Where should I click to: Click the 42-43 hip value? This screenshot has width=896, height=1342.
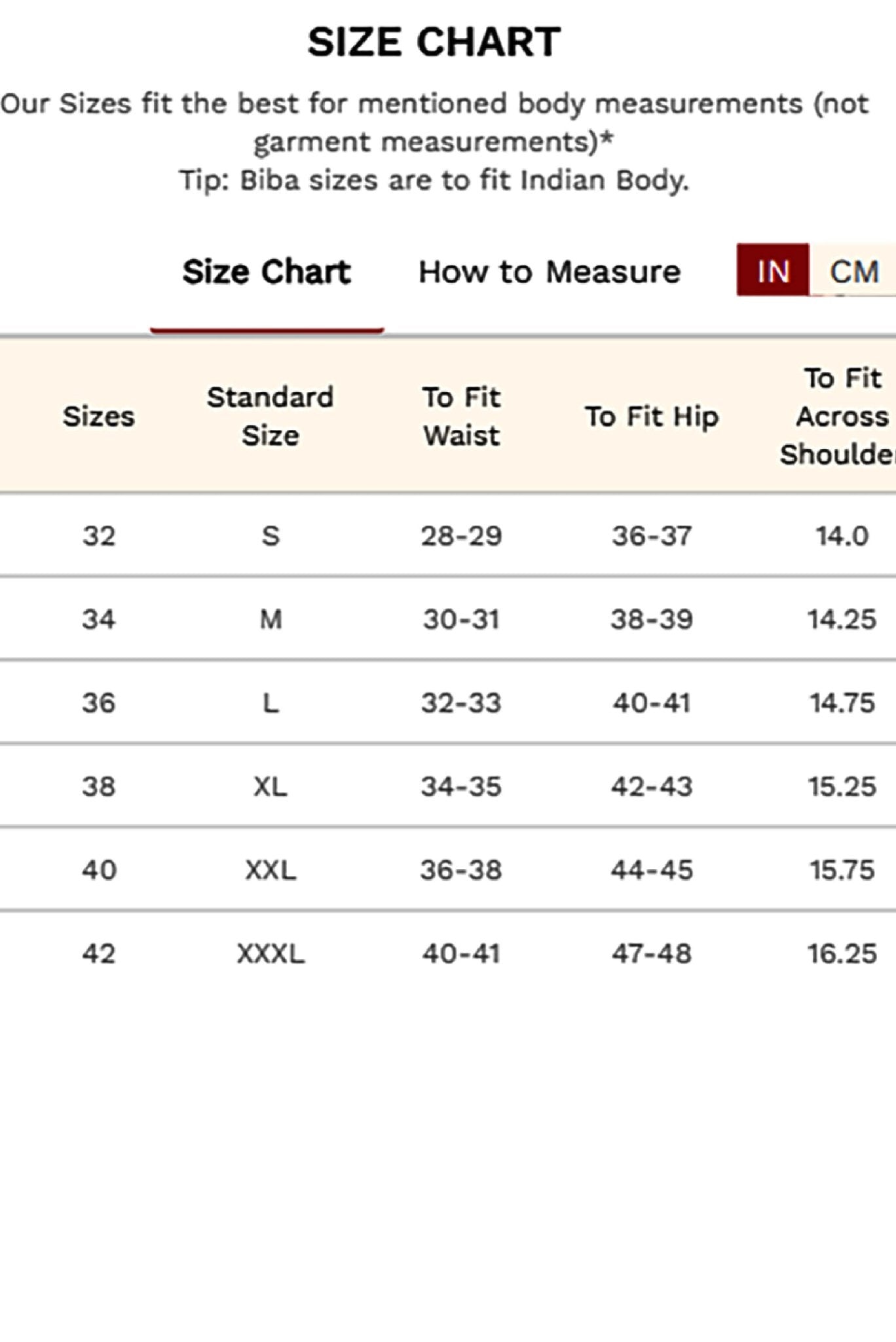pyautogui.click(x=652, y=786)
